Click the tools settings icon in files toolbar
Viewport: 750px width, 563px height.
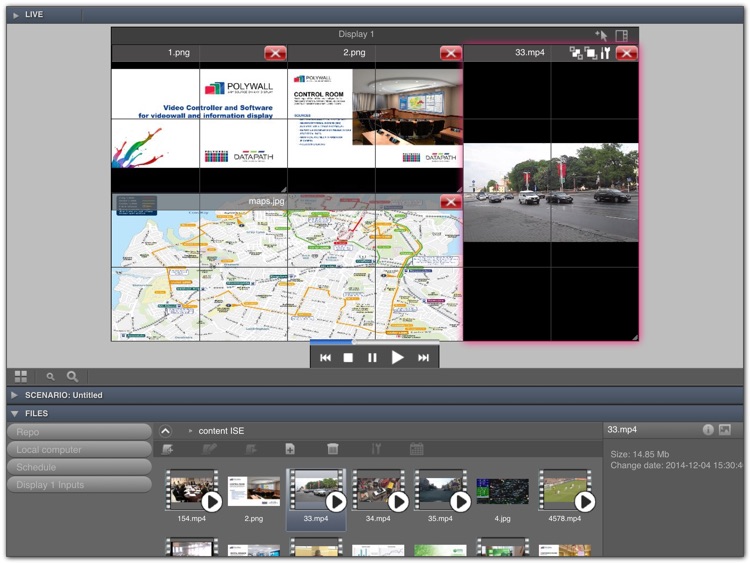tap(376, 449)
